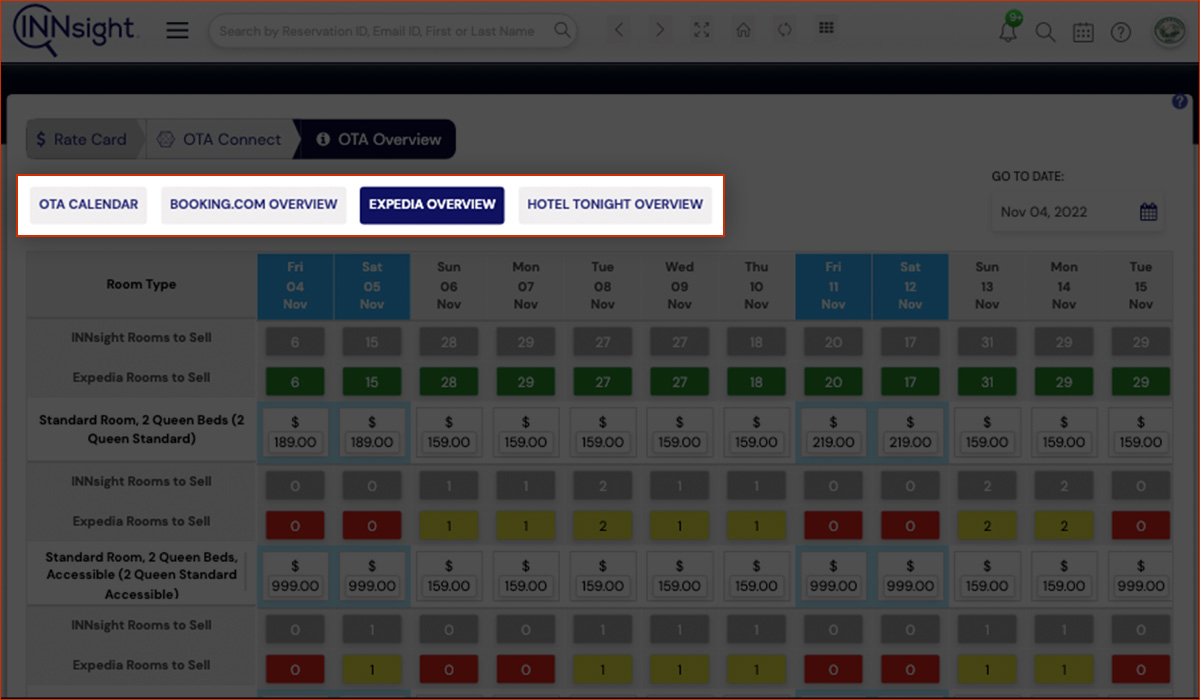
Task: Click the header search magnifier beside the bell
Action: click(x=1045, y=32)
